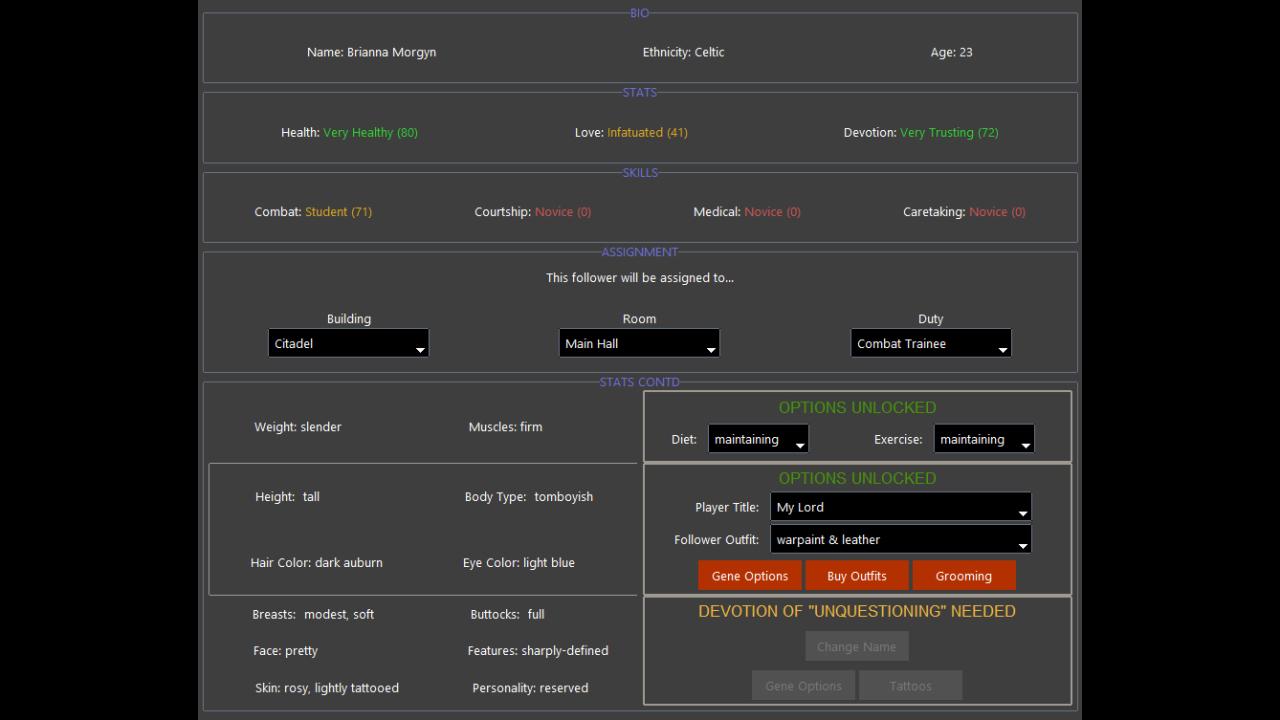This screenshot has height=720, width=1280.
Task: Click the Ethnicity: Celtic text
Action: coord(684,52)
